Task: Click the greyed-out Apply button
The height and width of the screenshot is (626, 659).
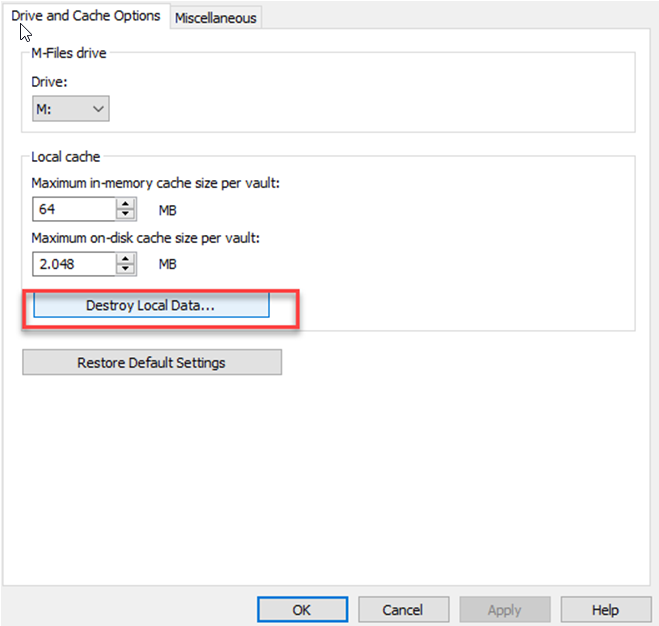Action: coord(504,609)
